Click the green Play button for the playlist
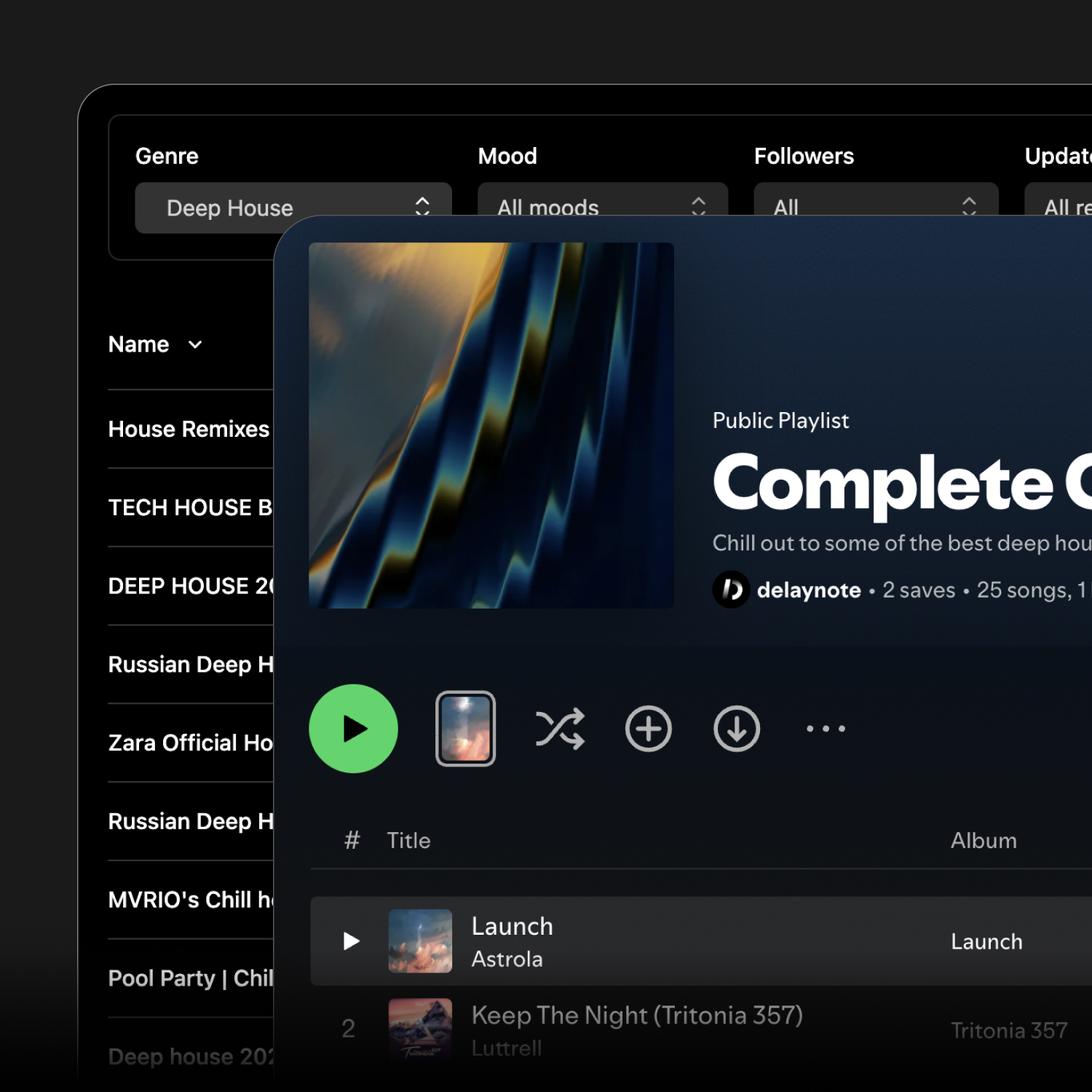This screenshot has height=1092, width=1092. pos(353,728)
